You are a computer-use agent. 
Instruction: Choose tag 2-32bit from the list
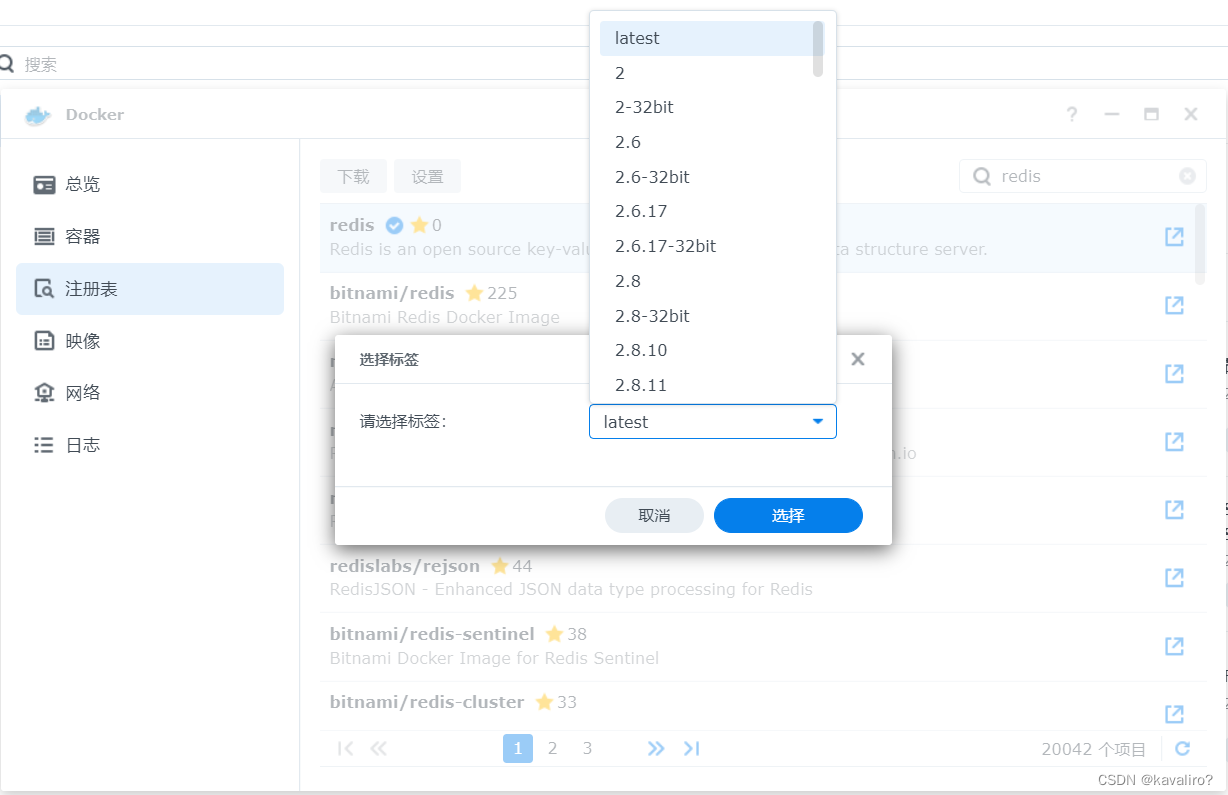pos(706,107)
